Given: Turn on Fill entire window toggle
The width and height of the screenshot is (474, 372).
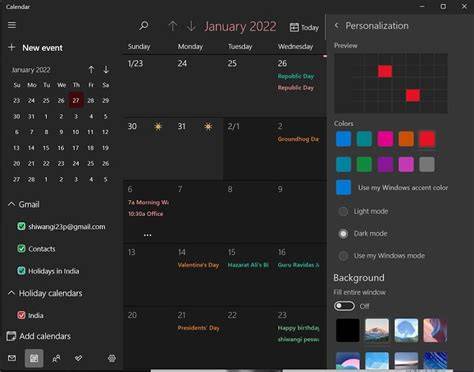Looking at the screenshot, I should point(344,306).
